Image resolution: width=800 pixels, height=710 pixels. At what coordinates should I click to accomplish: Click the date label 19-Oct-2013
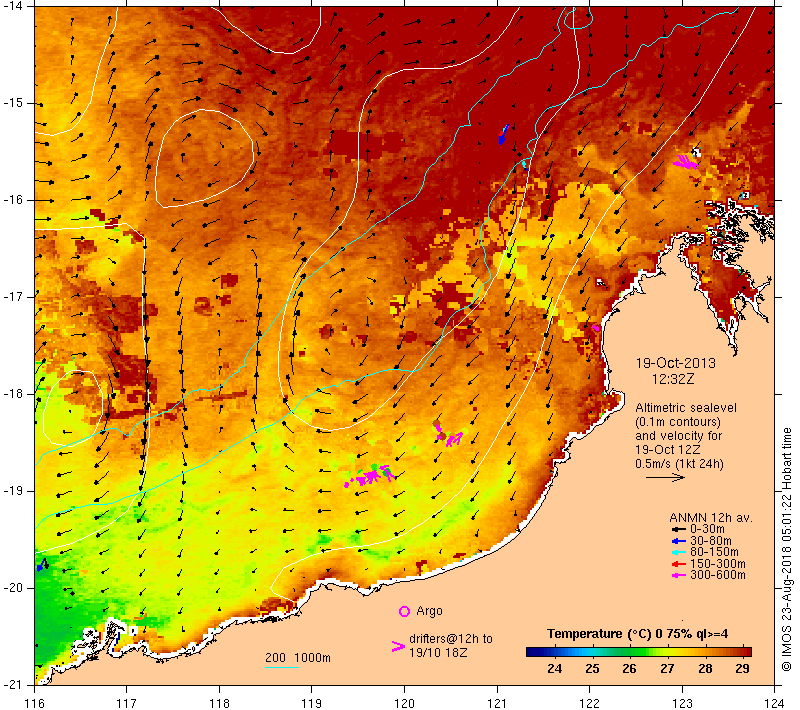(x=676, y=363)
